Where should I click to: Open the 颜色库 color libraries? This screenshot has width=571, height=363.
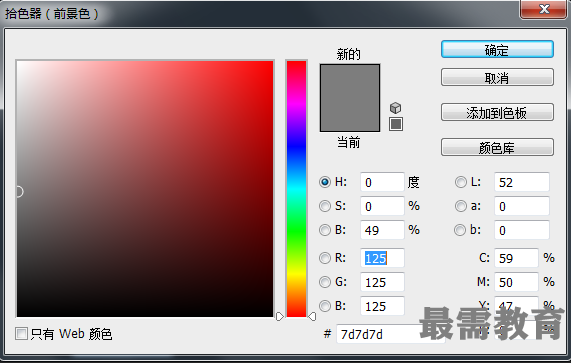click(x=497, y=147)
